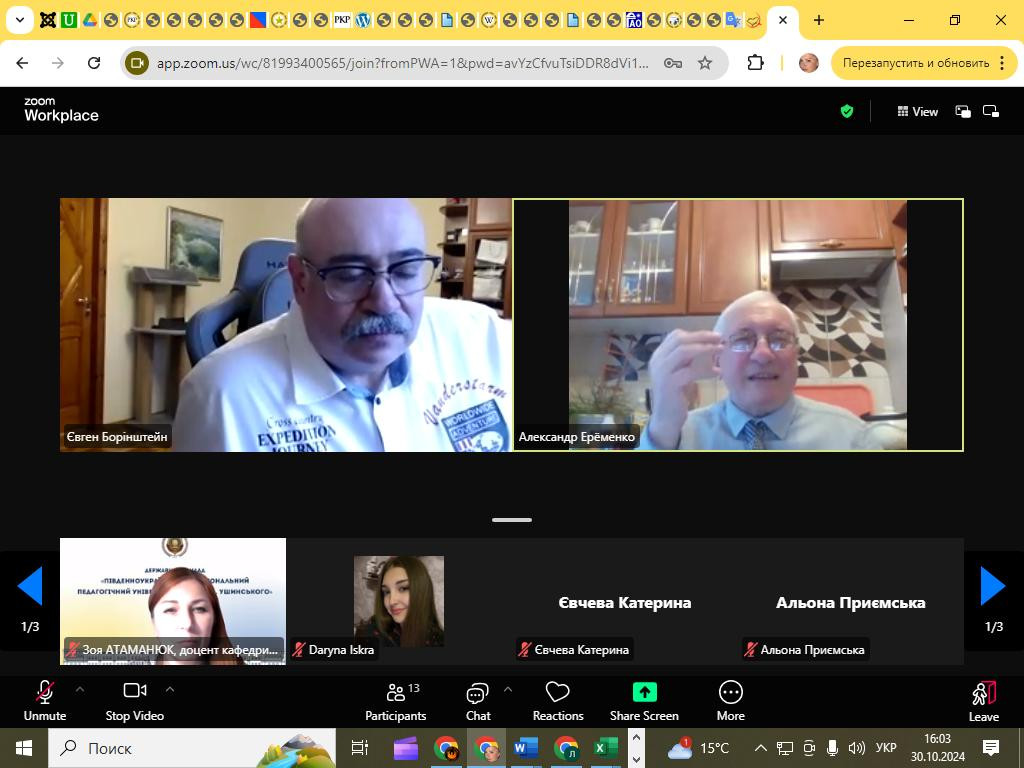Click the rightmost window icon in Zoom header
Viewport: 1024px width, 768px height.
pos(991,112)
